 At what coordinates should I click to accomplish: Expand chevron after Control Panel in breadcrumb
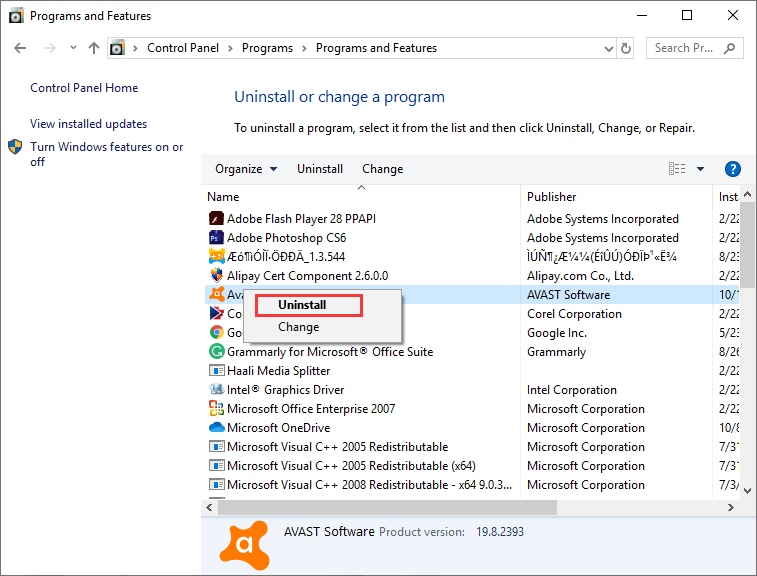(x=230, y=48)
